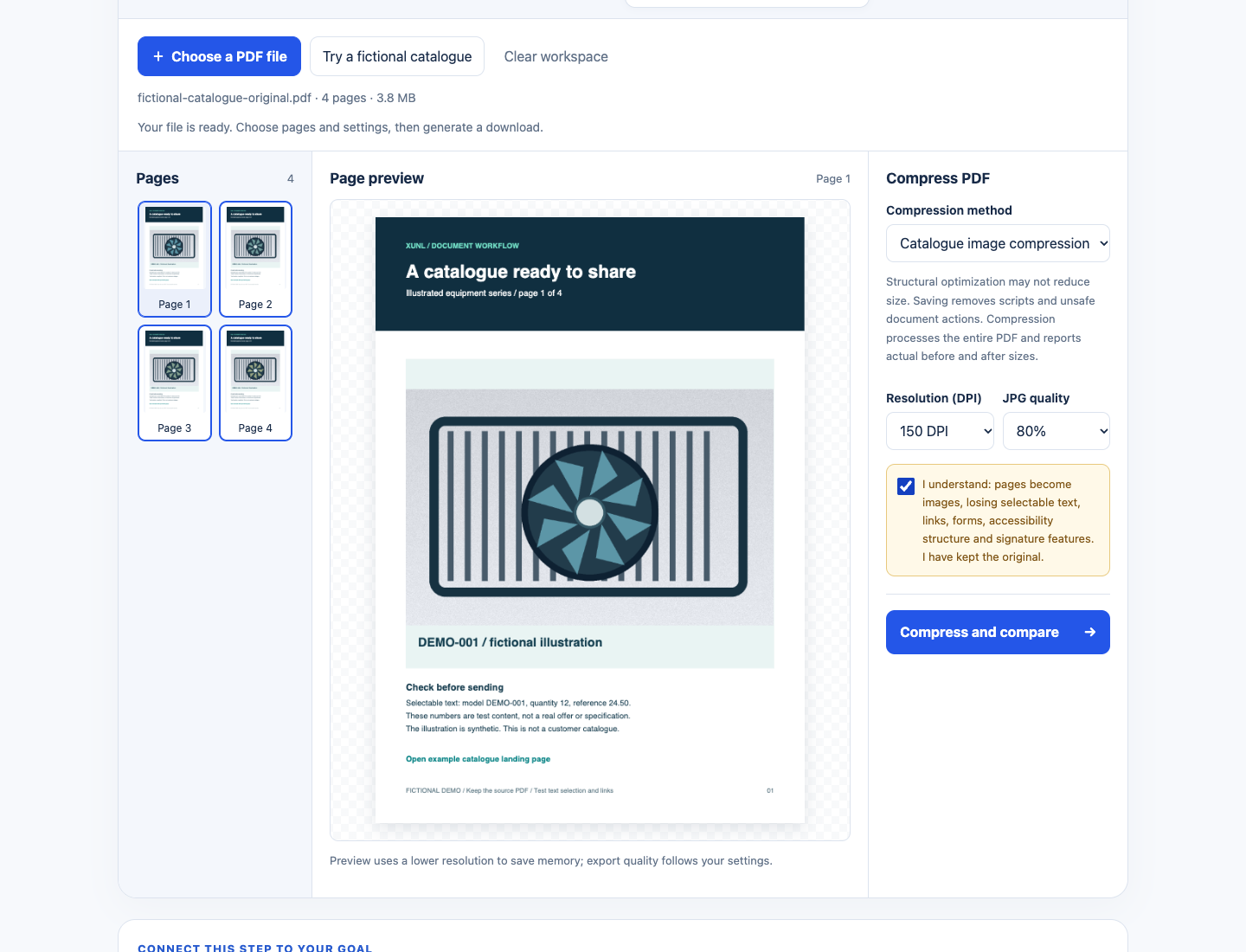Click the 'JPG quality' label
Viewport: 1246px width, 952px height.
pyautogui.click(x=1036, y=398)
